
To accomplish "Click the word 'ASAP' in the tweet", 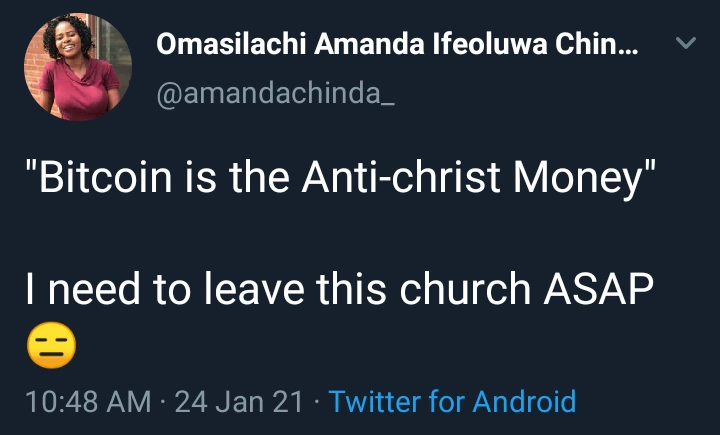I will [x=598, y=288].
